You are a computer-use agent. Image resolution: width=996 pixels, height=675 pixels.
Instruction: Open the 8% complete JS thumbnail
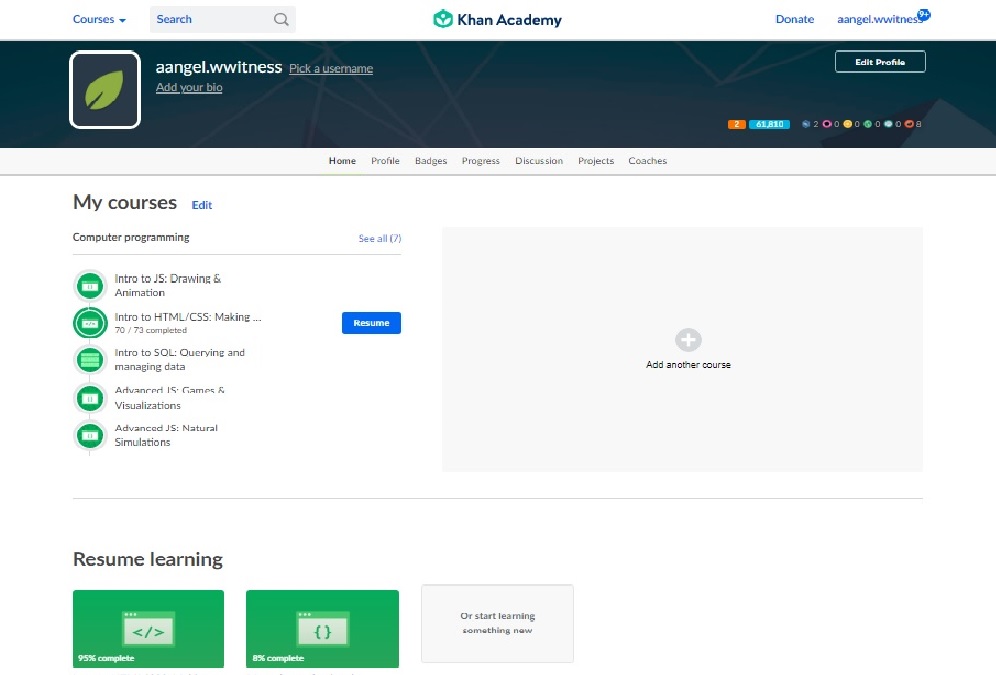(323, 628)
